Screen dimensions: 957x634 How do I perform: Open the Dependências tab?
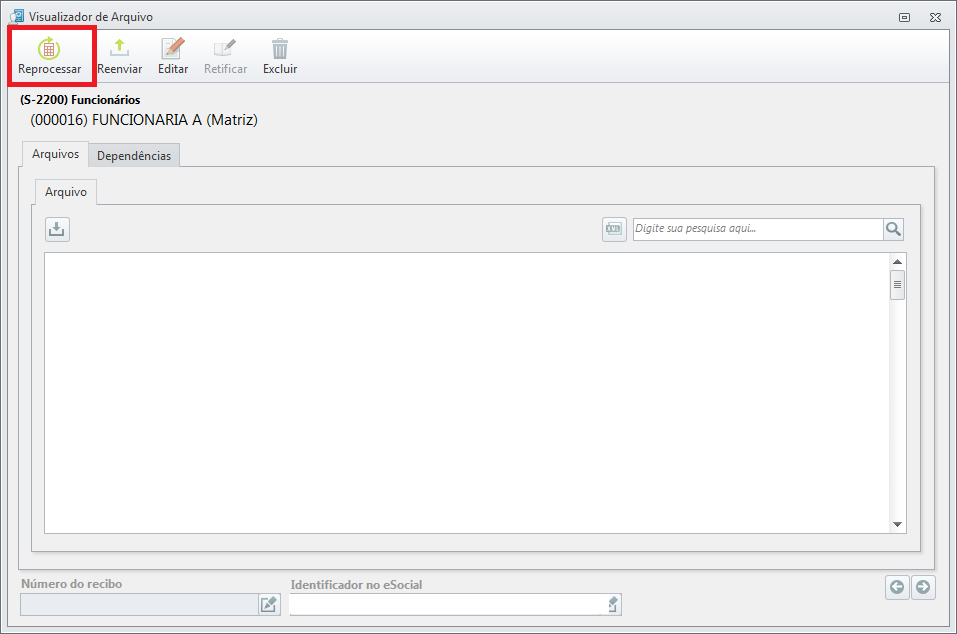134,156
